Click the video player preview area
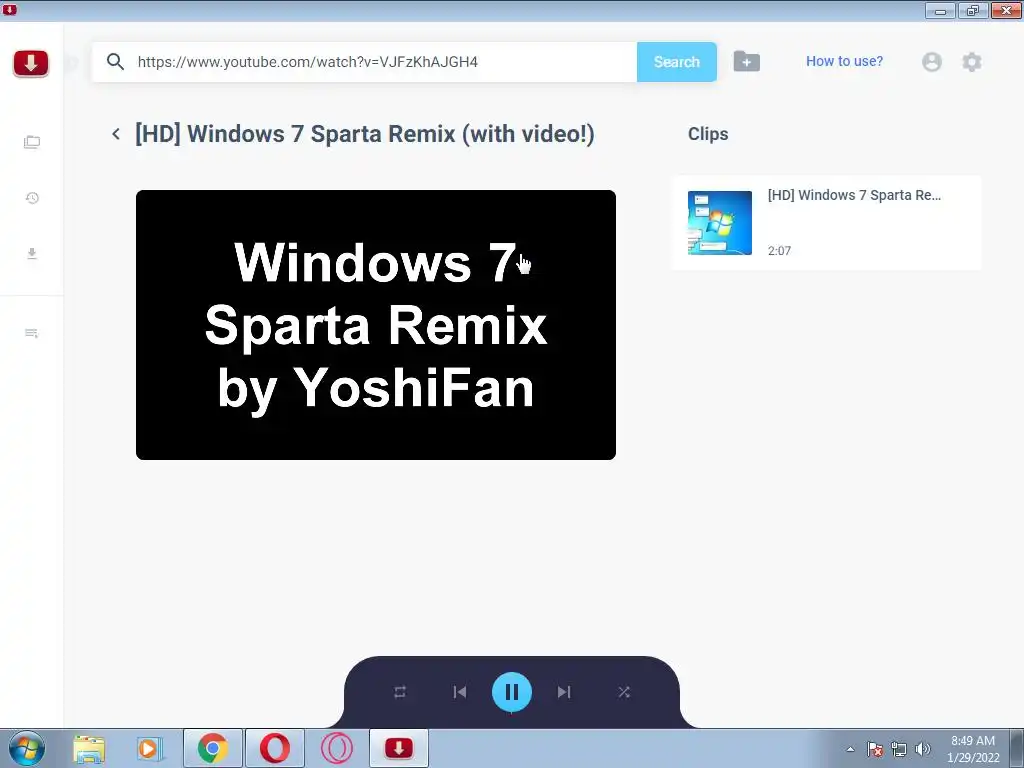1024x768 pixels. click(376, 325)
